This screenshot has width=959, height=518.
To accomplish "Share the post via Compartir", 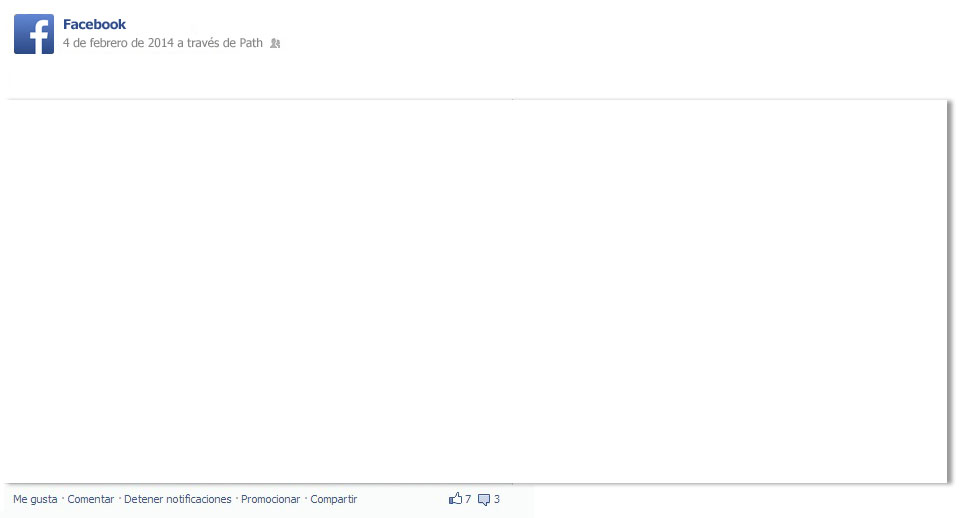I will pyautogui.click(x=333, y=499).
